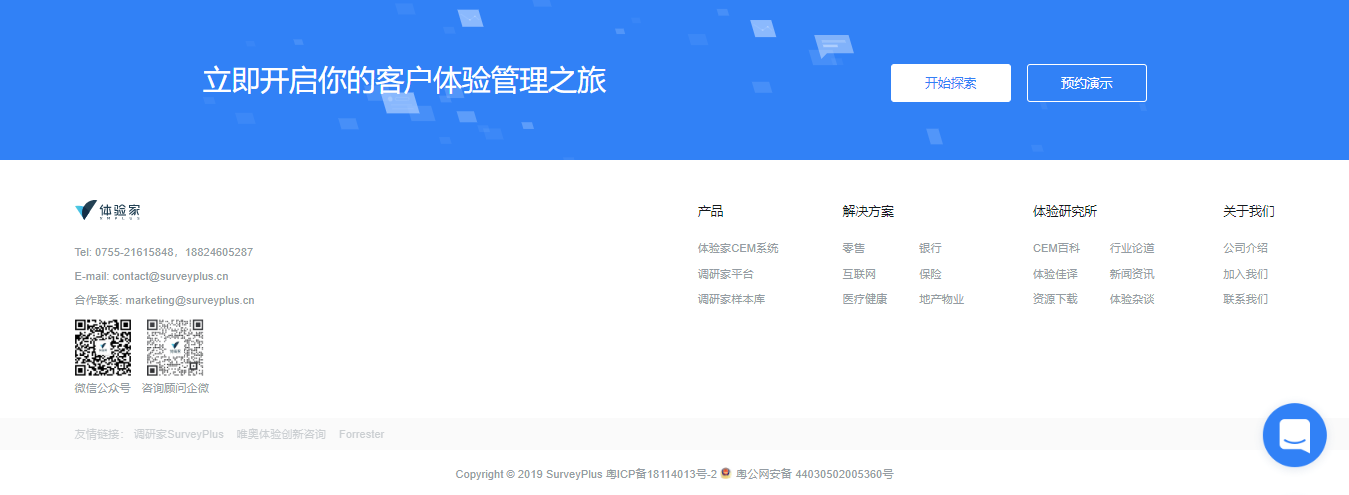
Task: Click the 体验家 logo in footer
Action: coord(108,211)
